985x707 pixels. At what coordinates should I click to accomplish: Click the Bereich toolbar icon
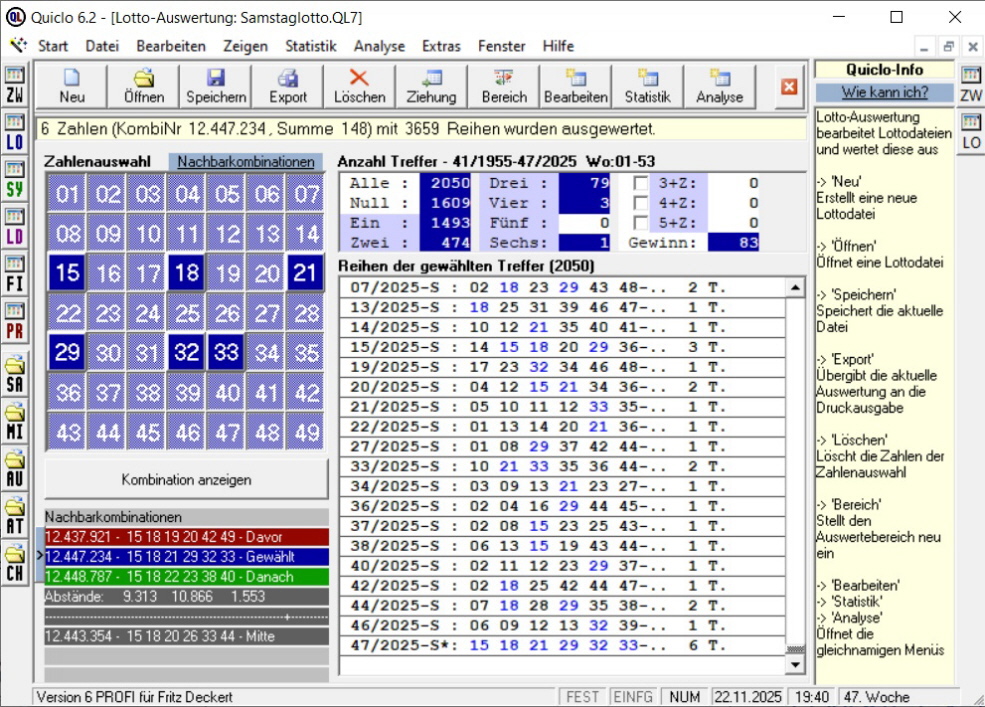(503, 86)
